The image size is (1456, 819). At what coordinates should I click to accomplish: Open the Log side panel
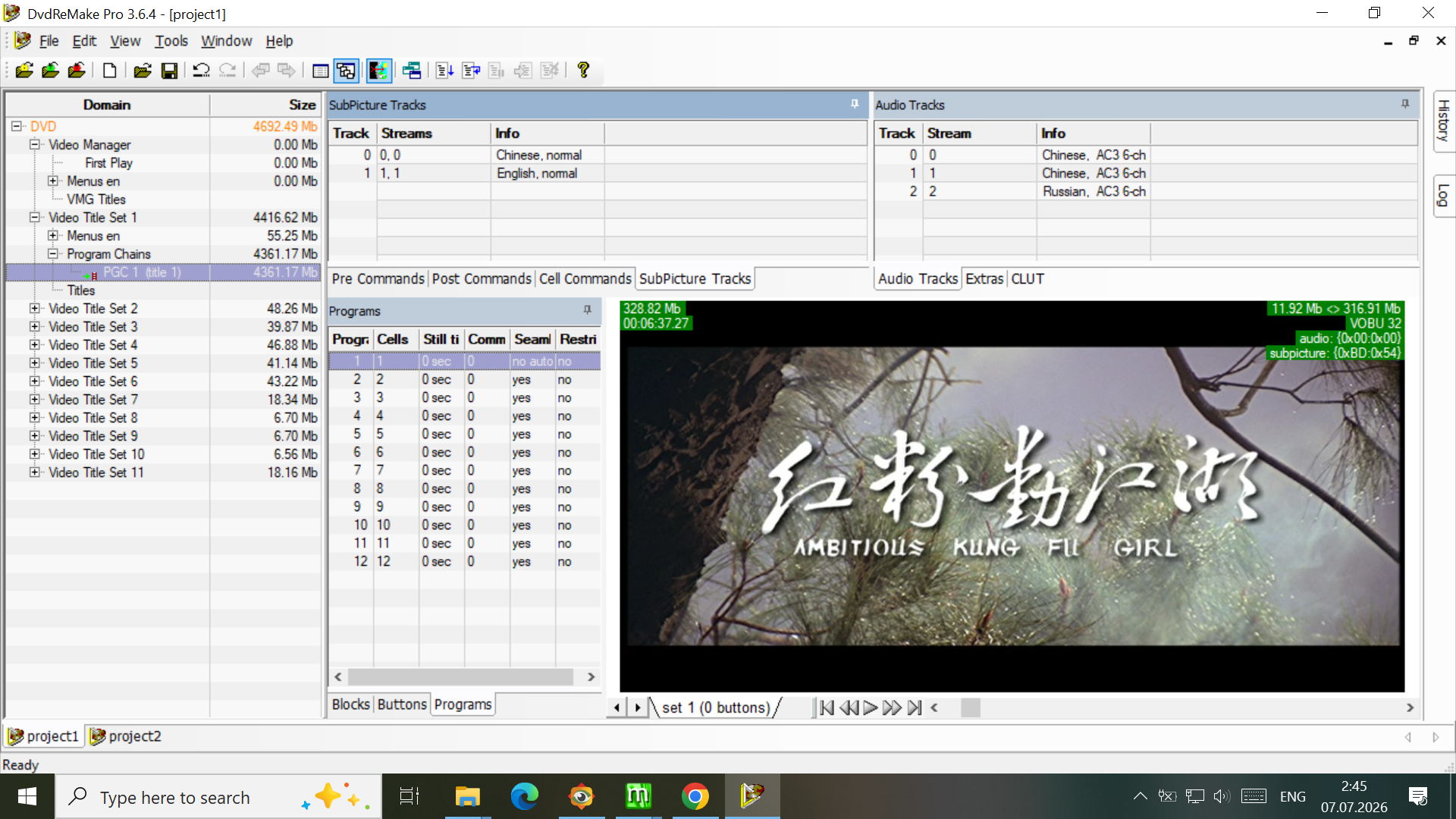(x=1443, y=196)
